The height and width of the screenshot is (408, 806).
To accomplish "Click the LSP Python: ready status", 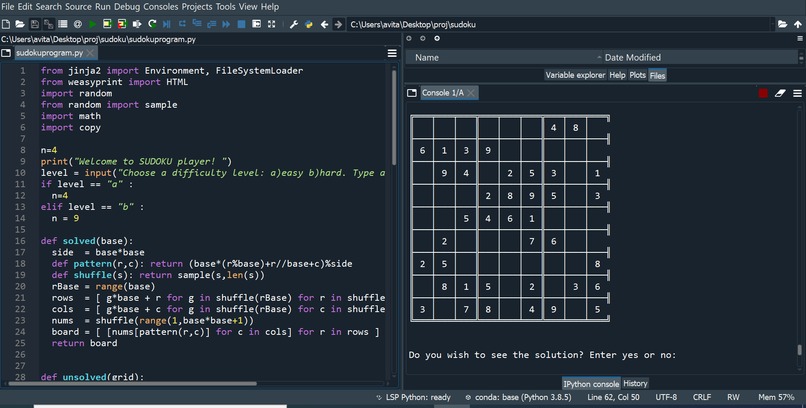I will pyautogui.click(x=413, y=397).
